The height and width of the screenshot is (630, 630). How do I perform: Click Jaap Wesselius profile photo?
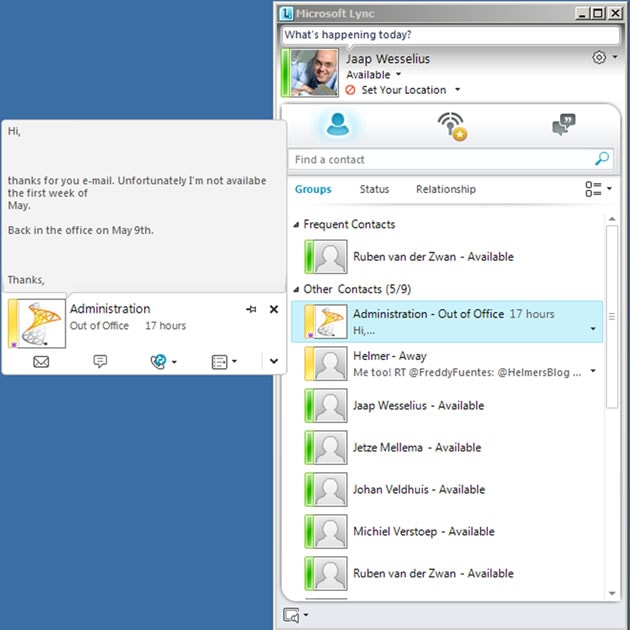point(314,73)
